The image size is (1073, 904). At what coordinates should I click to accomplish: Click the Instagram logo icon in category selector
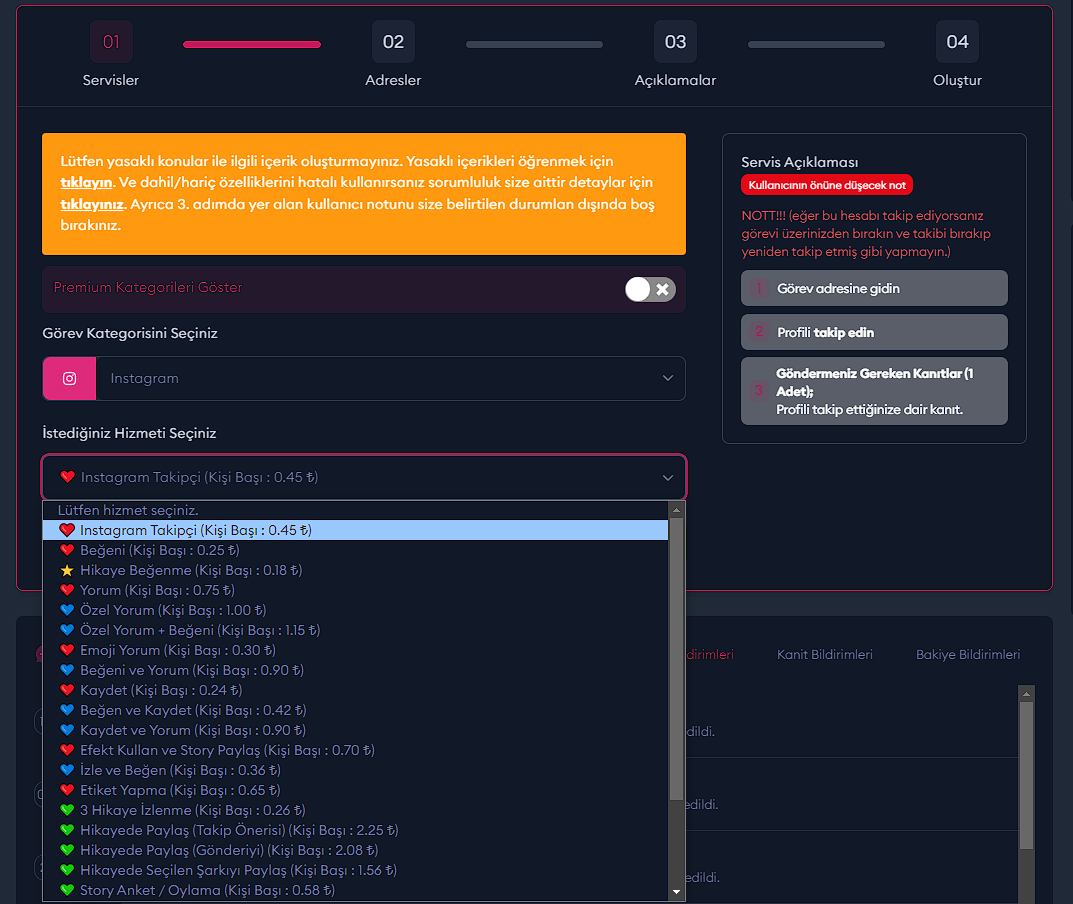pyautogui.click(x=69, y=378)
